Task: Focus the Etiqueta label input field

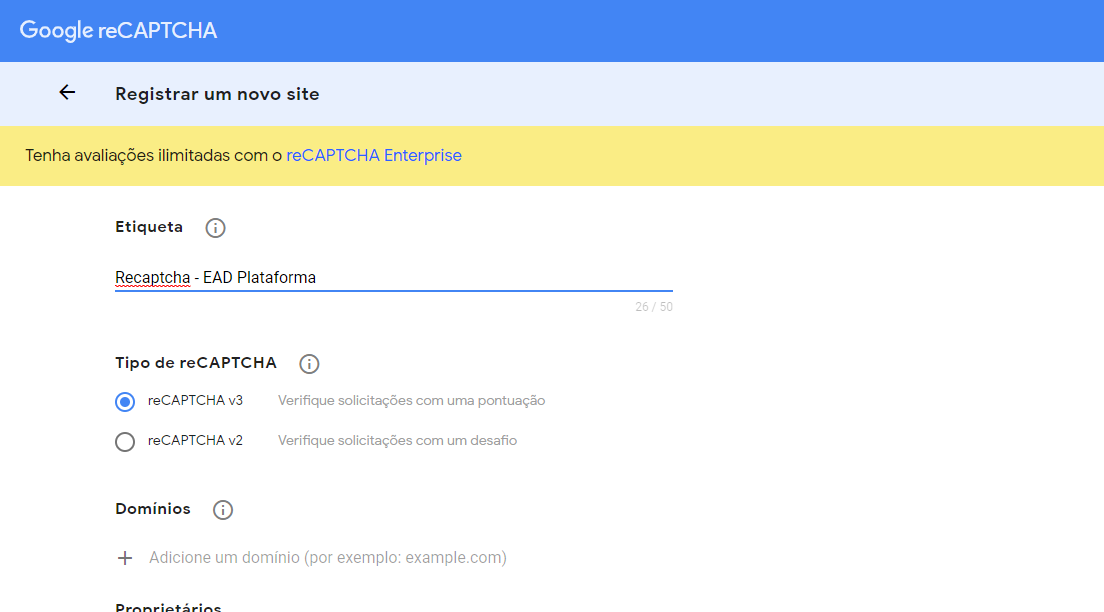Action: [x=394, y=277]
